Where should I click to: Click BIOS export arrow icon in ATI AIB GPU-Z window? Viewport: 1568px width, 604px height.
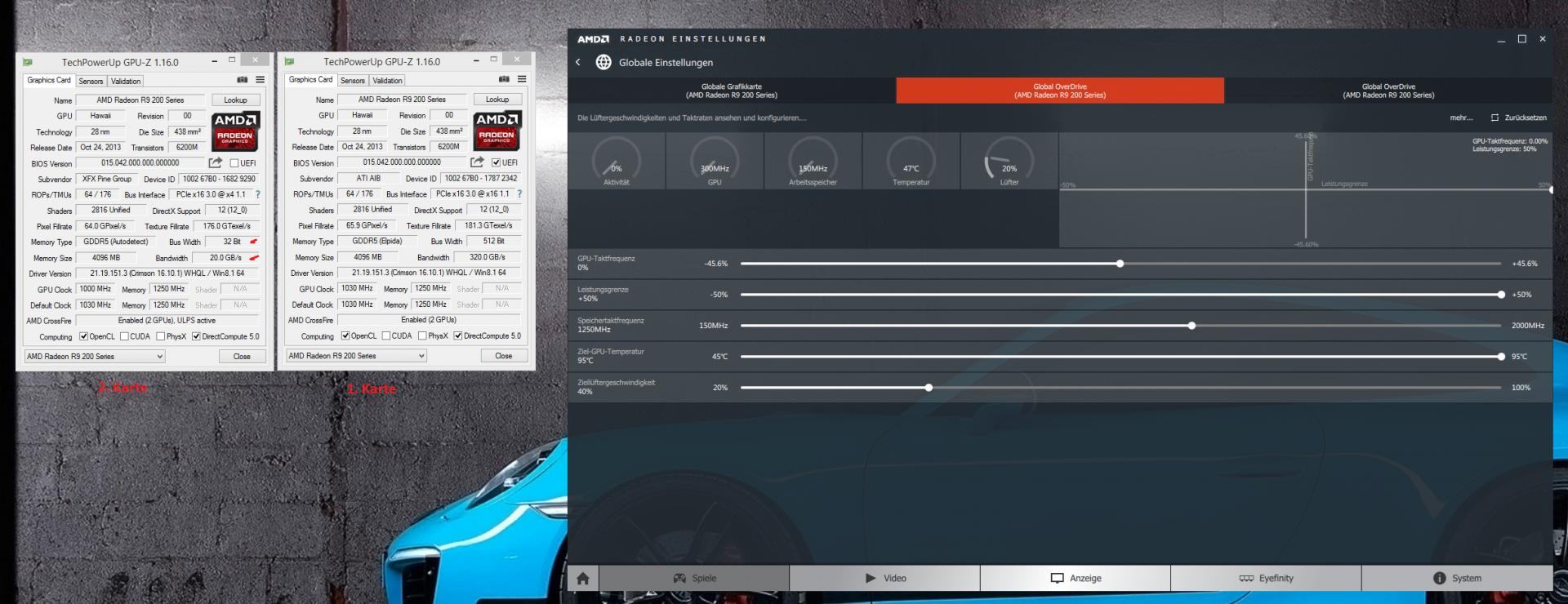pos(477,162)
